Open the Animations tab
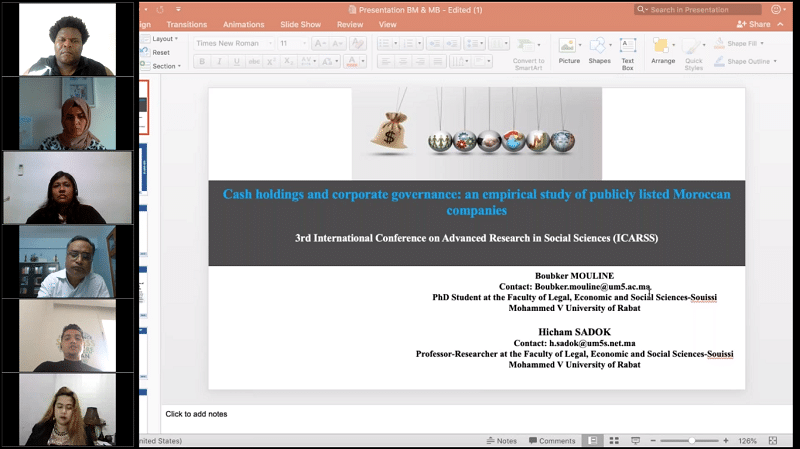Screen dimensions: 800x449 (x=243, y=24)
